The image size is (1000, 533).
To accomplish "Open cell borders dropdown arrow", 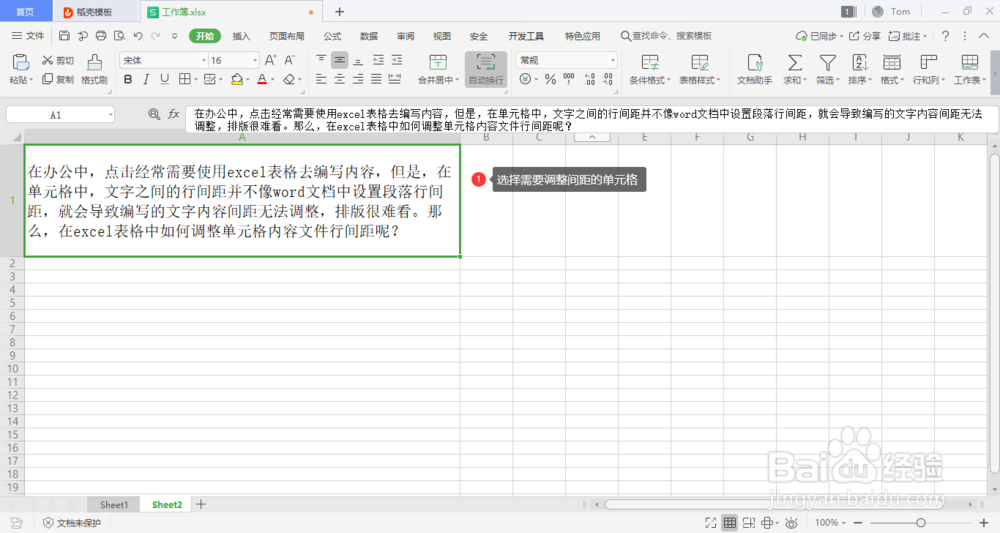I will (195, 80).
